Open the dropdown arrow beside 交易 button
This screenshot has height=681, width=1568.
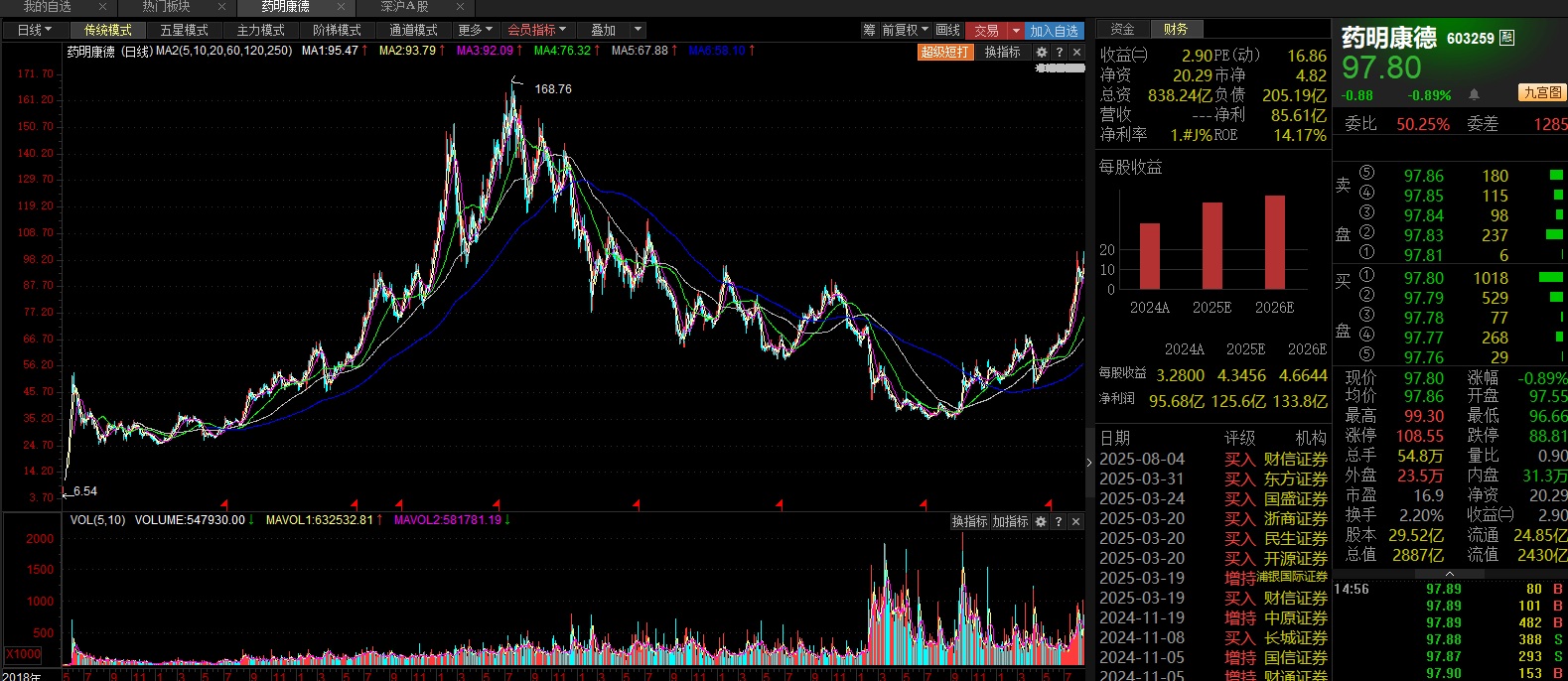[1016, 31]
